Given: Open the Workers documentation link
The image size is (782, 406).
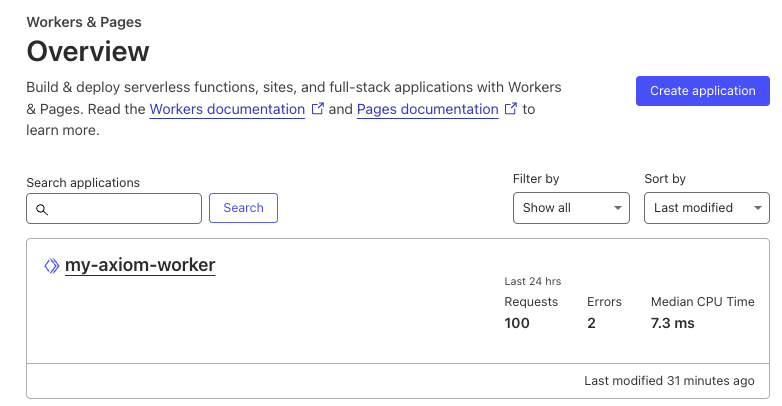Looking at the screenshot, I should pyautogui.click(x=227, y=109).
